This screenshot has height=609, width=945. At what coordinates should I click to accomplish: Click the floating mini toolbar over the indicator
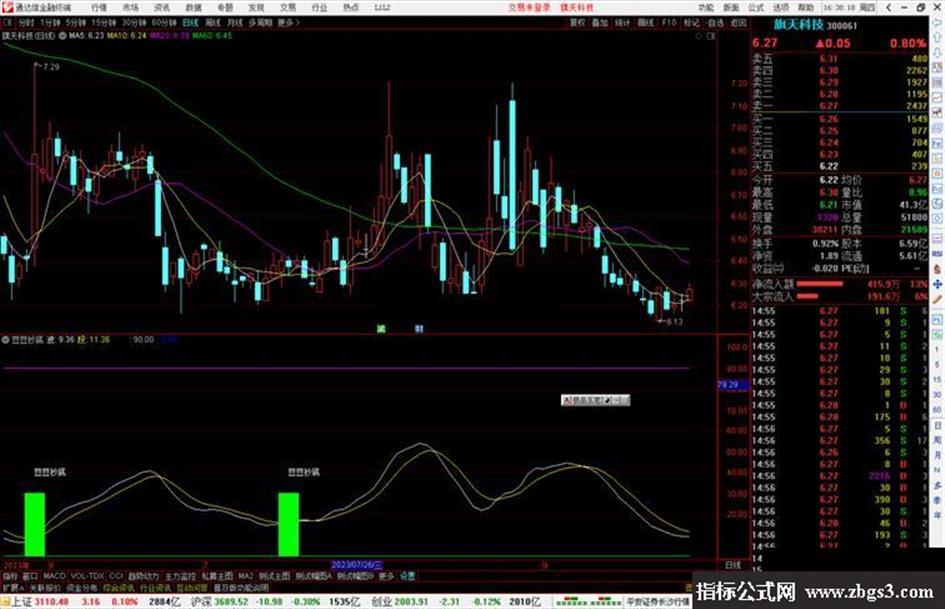(x=595, y=400)
